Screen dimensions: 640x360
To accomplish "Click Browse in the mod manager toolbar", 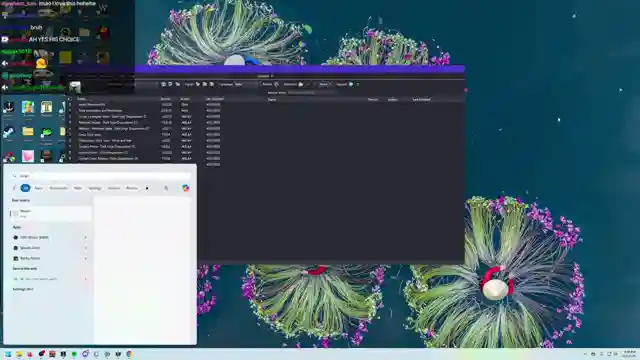I will (267, 84).
